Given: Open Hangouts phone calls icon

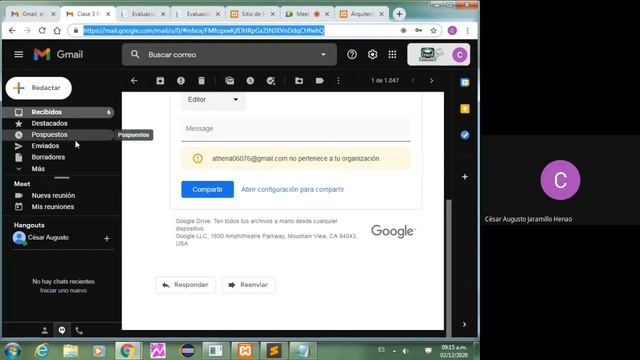Looking at the screenshot, I should click(x=79, y=330).
